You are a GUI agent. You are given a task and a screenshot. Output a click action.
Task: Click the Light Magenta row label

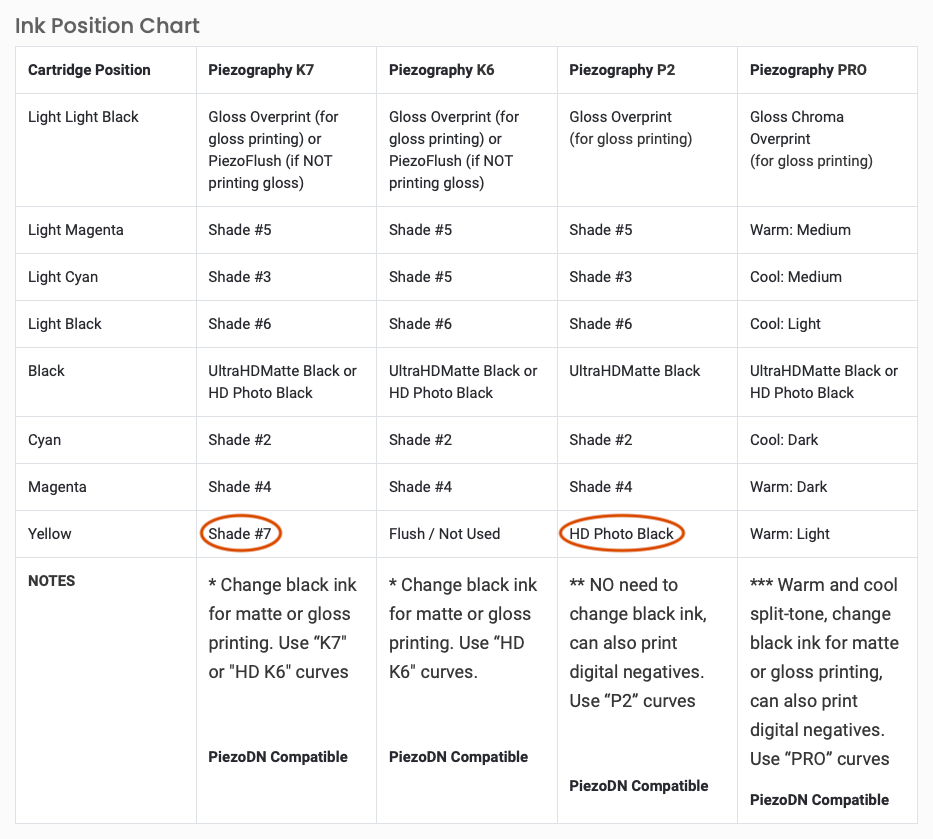coord(76,230)
